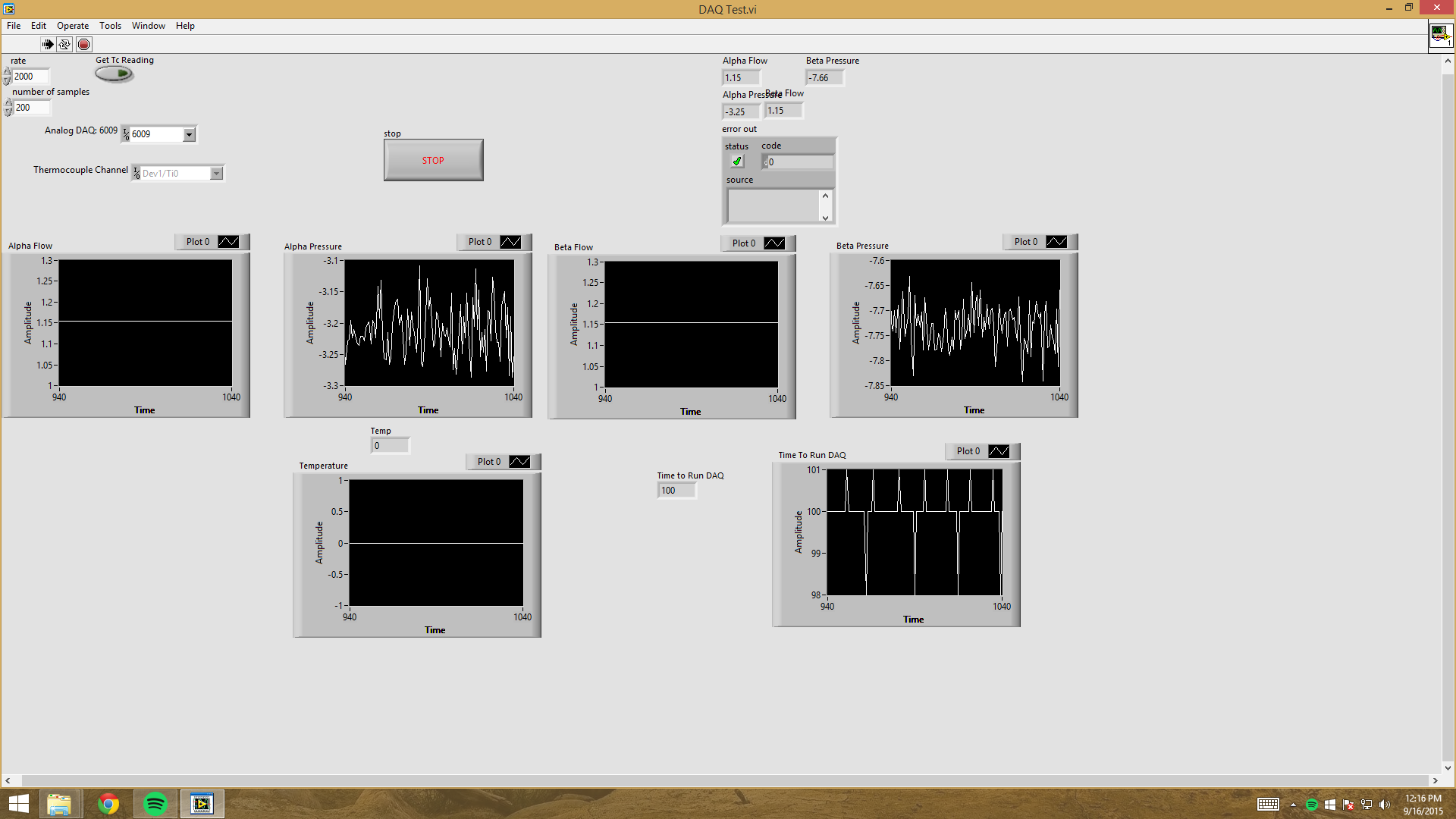Click Thermocouple Channel I/O glyph
This screenshot has height=819, width=1456.
pos(136,174)
